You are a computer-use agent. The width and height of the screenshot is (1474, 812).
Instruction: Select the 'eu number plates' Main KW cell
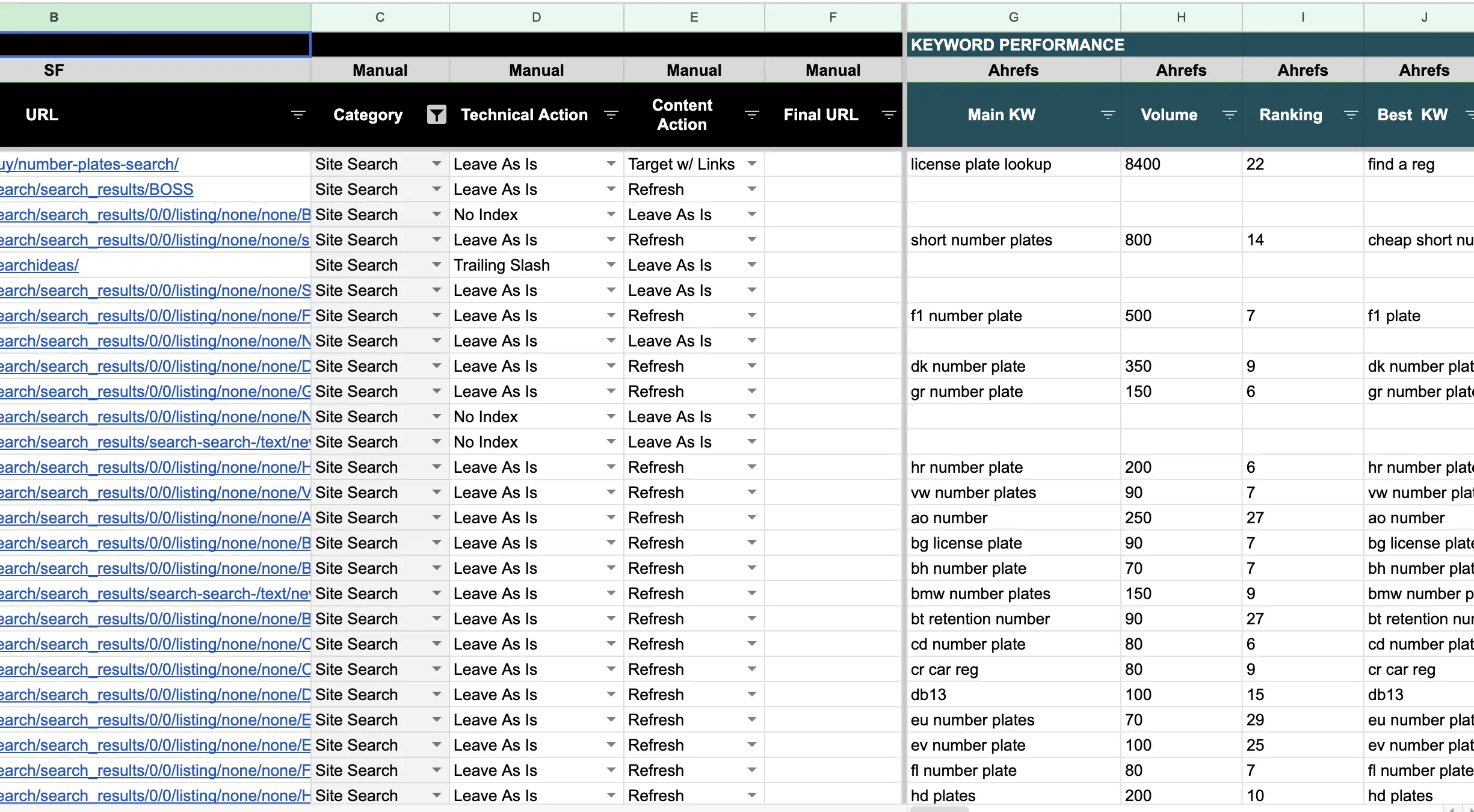tap(1014, 720)
